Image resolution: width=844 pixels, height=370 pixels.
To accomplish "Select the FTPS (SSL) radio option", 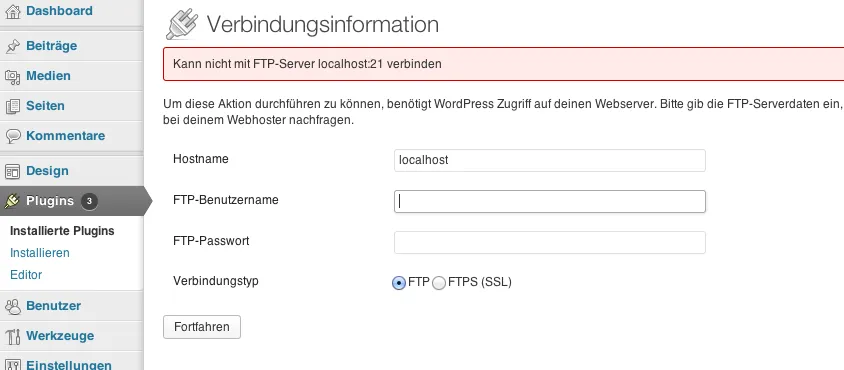I will coord(439,283).
